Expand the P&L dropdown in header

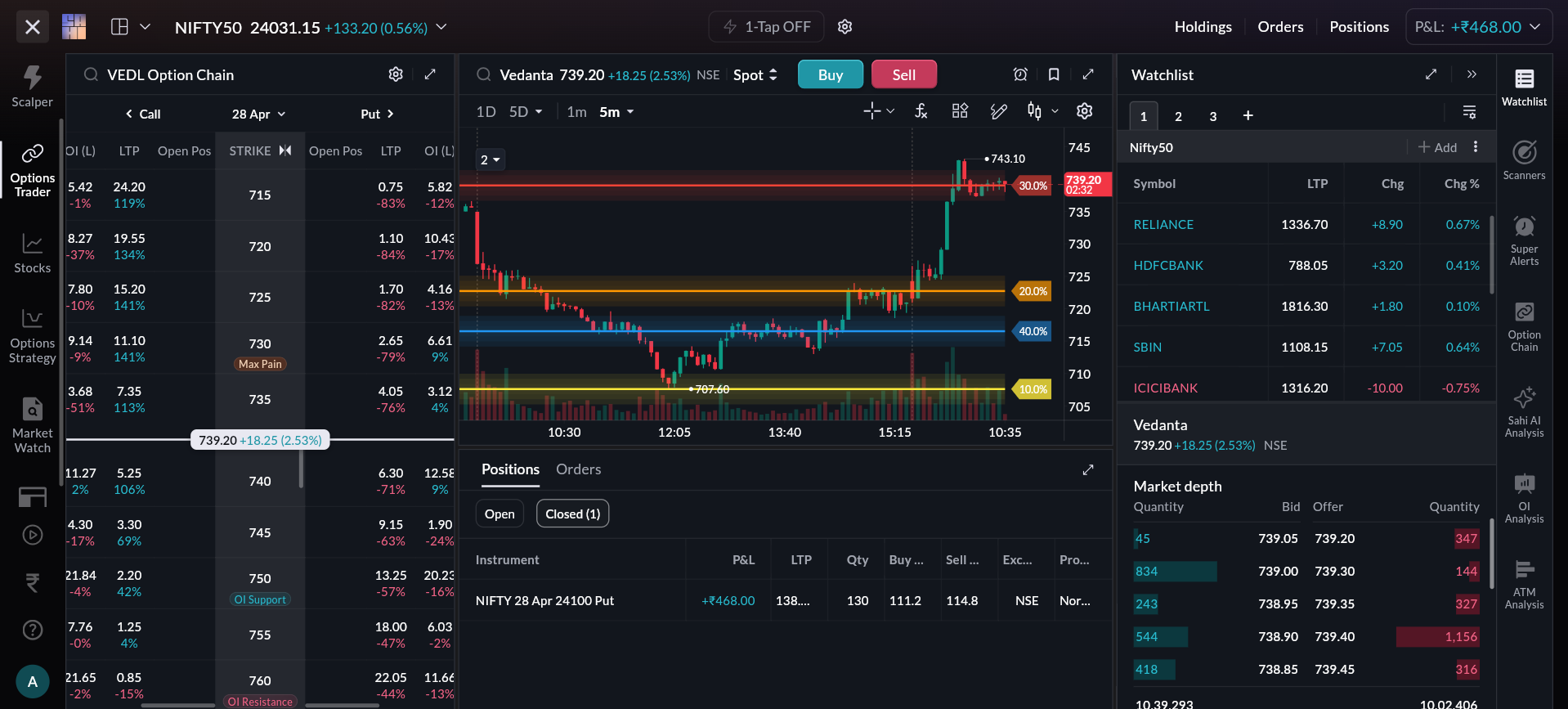1478,27
